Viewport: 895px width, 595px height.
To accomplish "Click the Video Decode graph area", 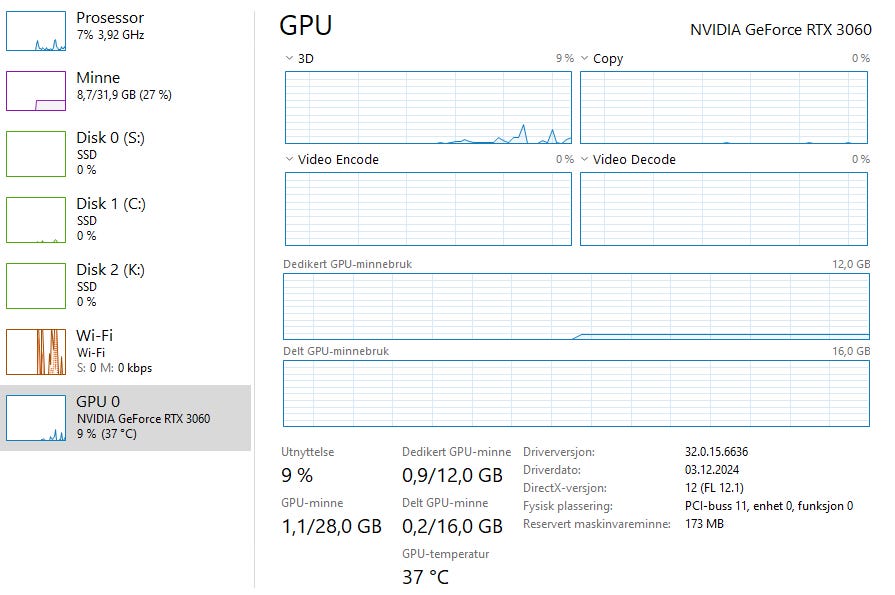I will click(724, 209).
